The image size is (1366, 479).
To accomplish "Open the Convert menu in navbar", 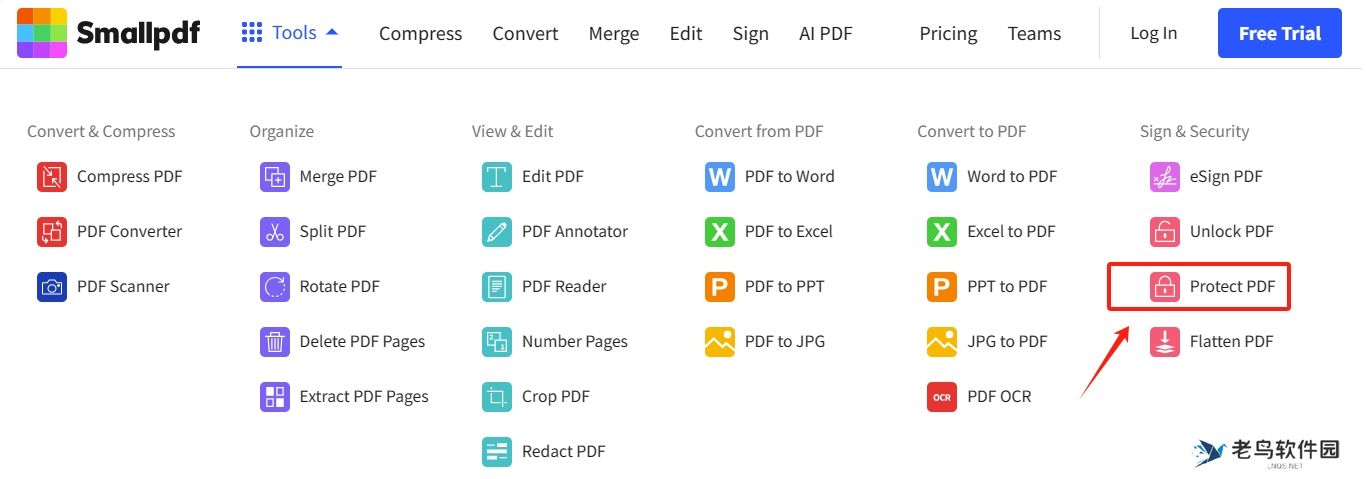I will 525,34.
